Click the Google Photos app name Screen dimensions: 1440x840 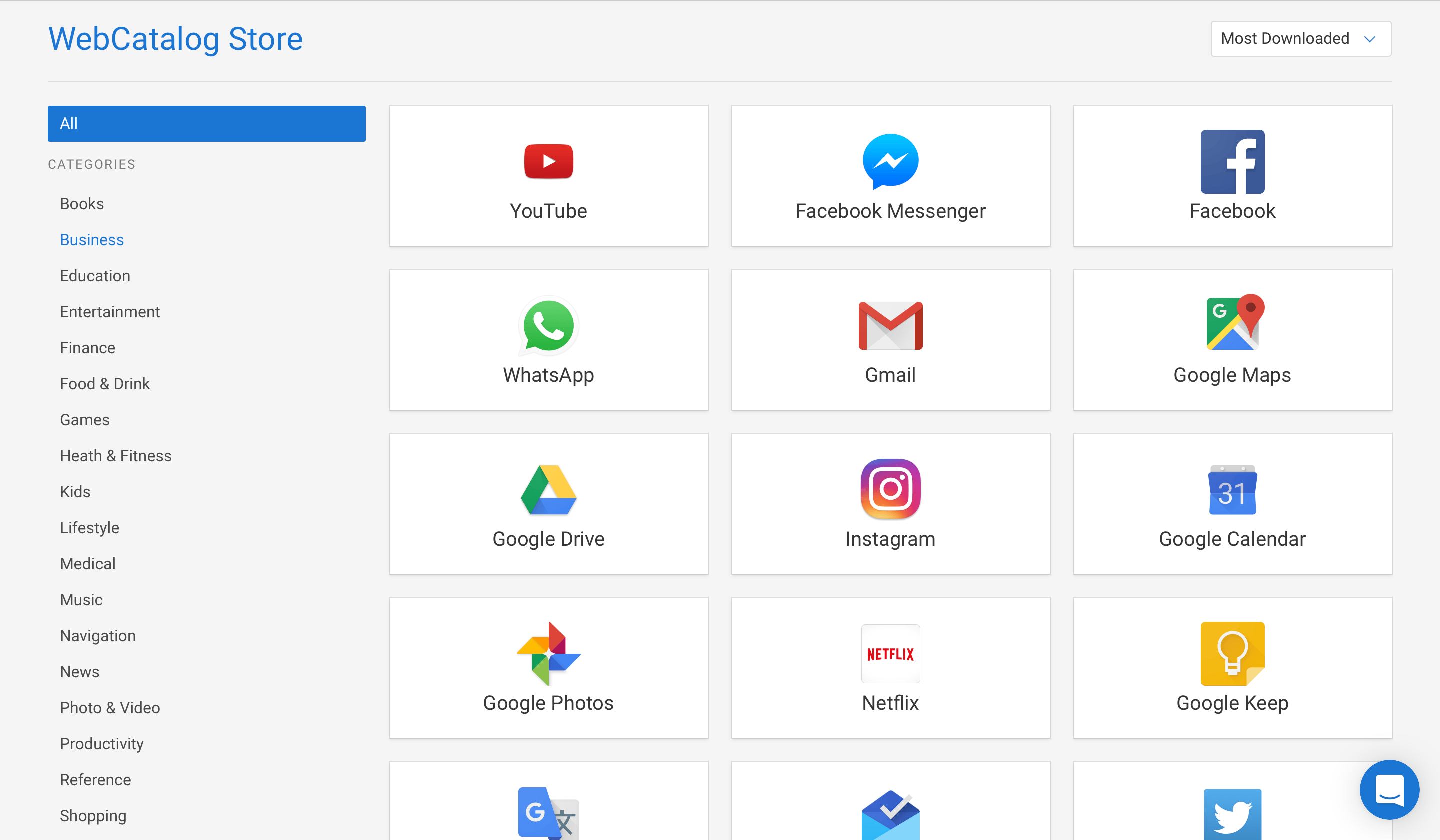[548, 703]
